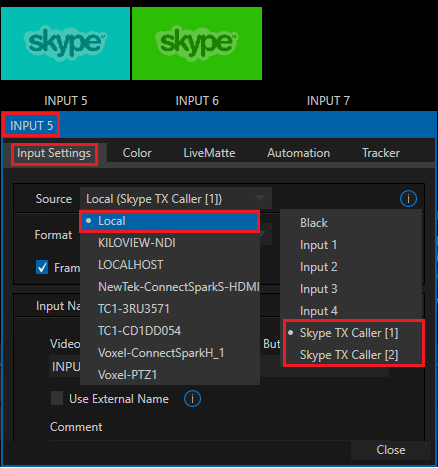Pick Voxel-ConnectSparkH_1 source
The image size is (438, 468).
[170, 353]
